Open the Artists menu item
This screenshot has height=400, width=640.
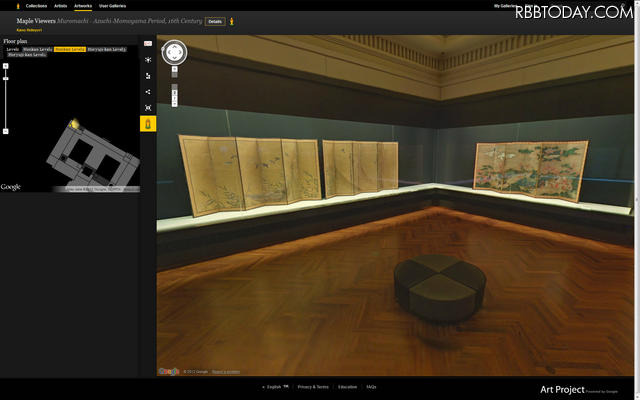(60, 6)
